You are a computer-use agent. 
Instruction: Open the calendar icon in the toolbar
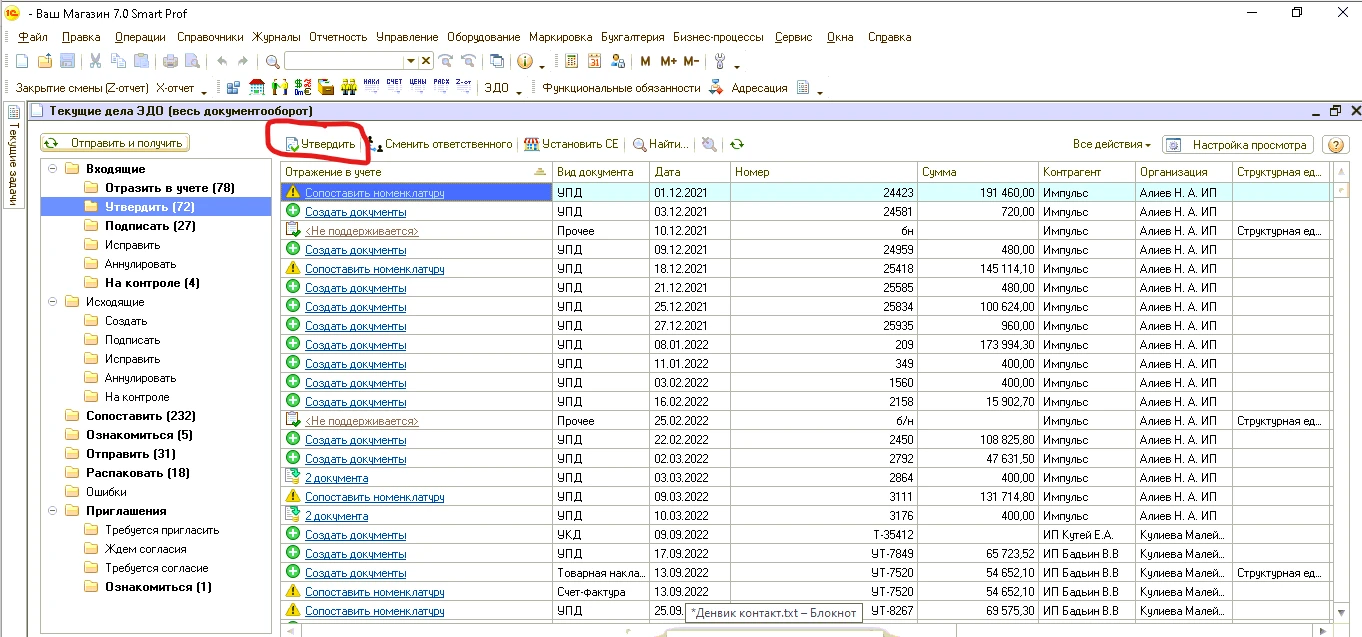pos(594,61)
